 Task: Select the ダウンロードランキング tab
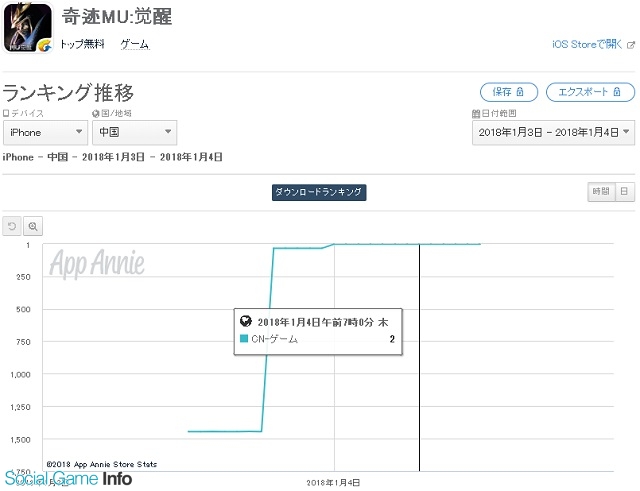[x=319, y=192]
